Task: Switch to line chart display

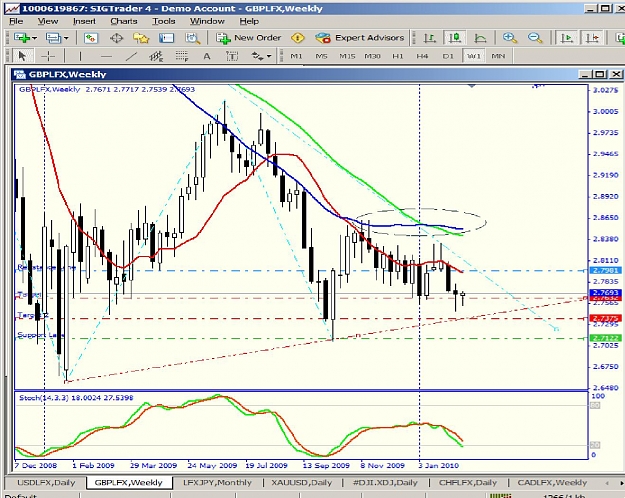Action: coord(480,38)
